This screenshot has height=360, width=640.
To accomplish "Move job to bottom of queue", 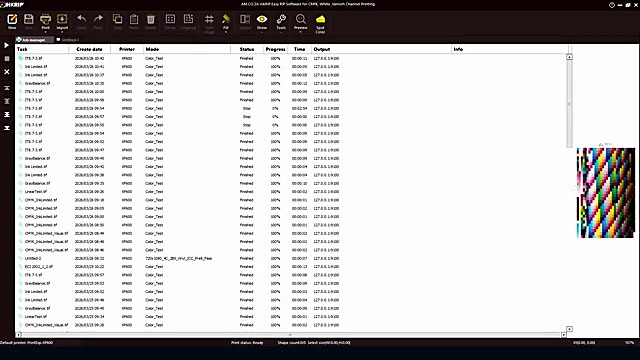I will click(x=7, y=128).
